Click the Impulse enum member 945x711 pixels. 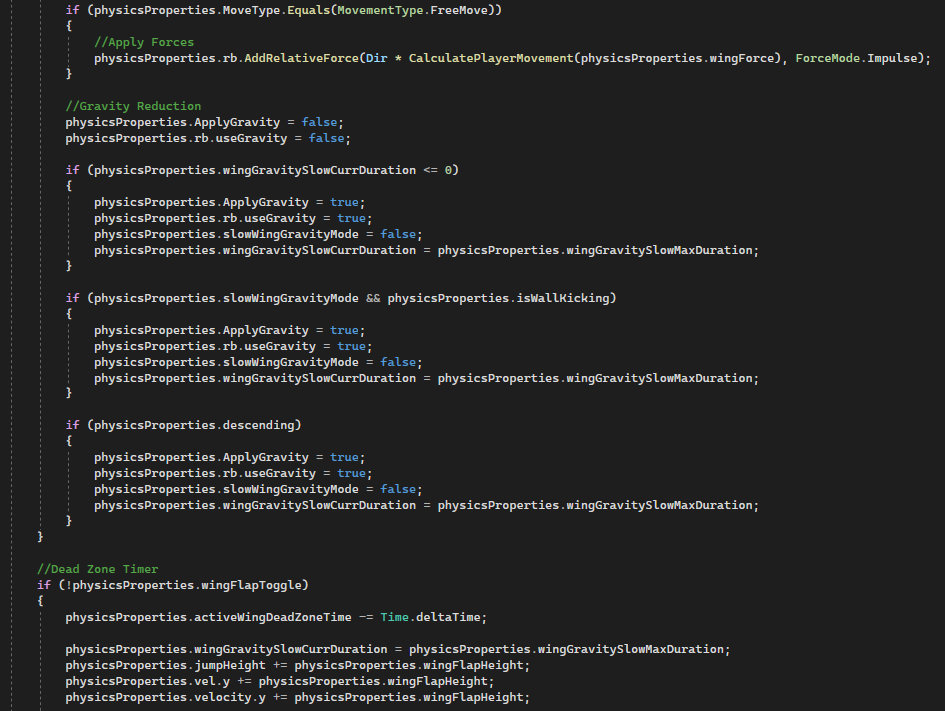click(892, 58)
